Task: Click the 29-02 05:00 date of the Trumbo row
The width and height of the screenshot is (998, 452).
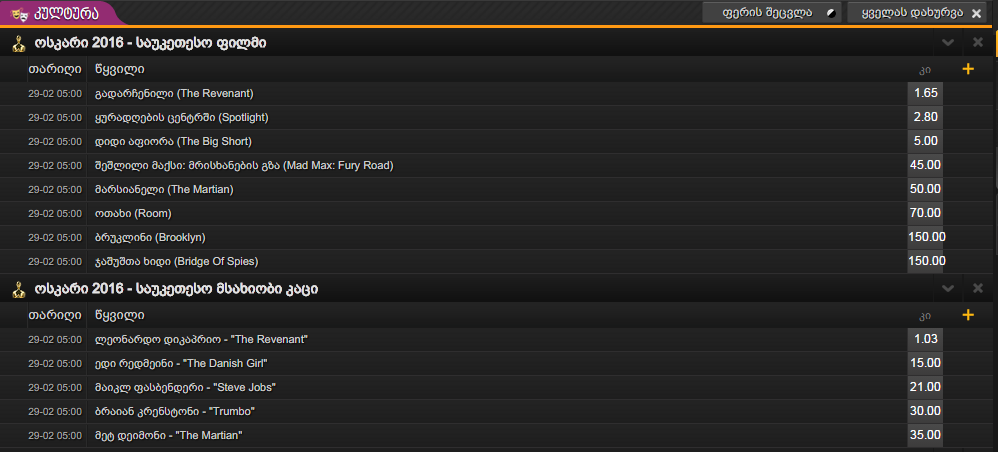Action: (55, 412)
